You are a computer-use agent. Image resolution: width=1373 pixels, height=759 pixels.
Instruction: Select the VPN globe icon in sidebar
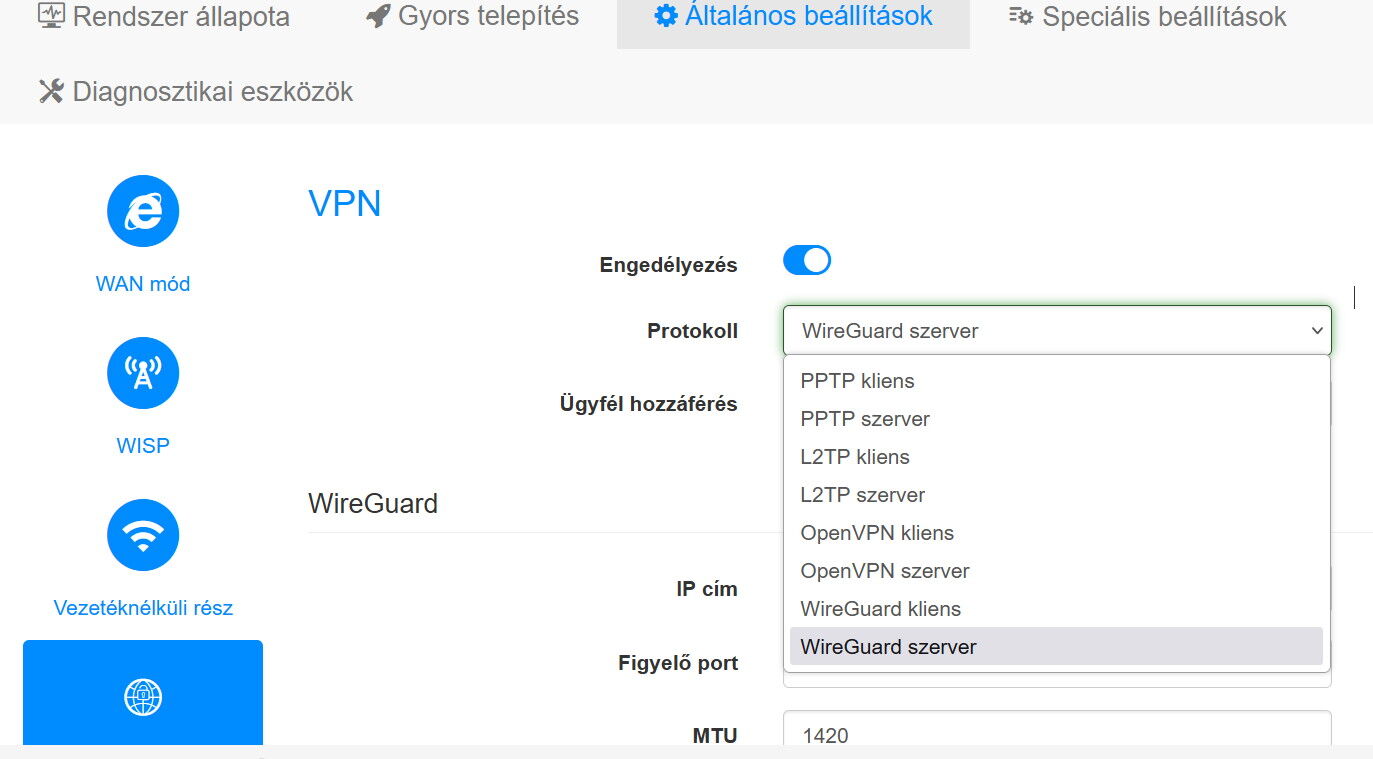pyautogui.click(x=143, y=697)
